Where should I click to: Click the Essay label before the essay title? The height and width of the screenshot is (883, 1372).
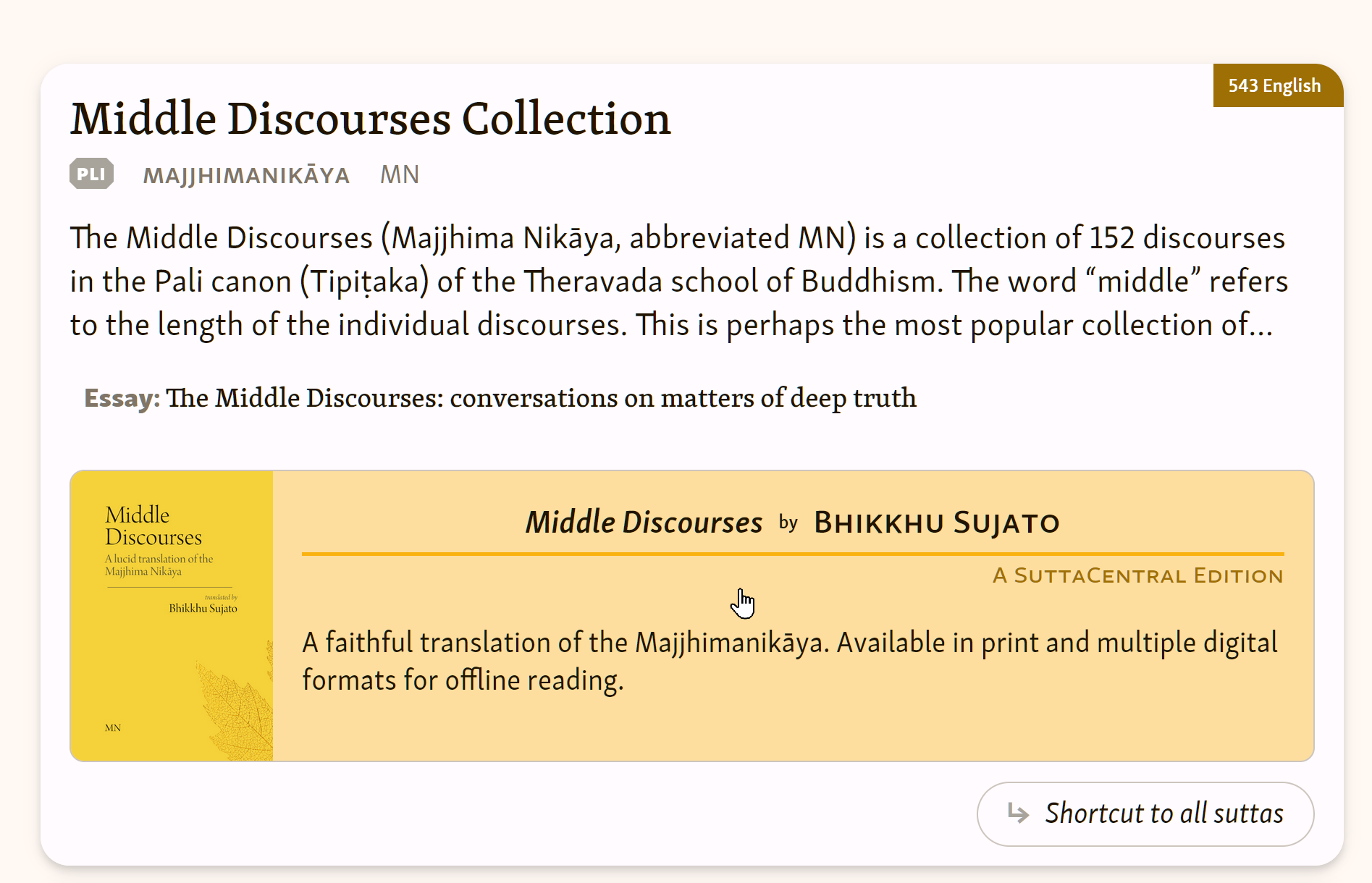(122, 398)
